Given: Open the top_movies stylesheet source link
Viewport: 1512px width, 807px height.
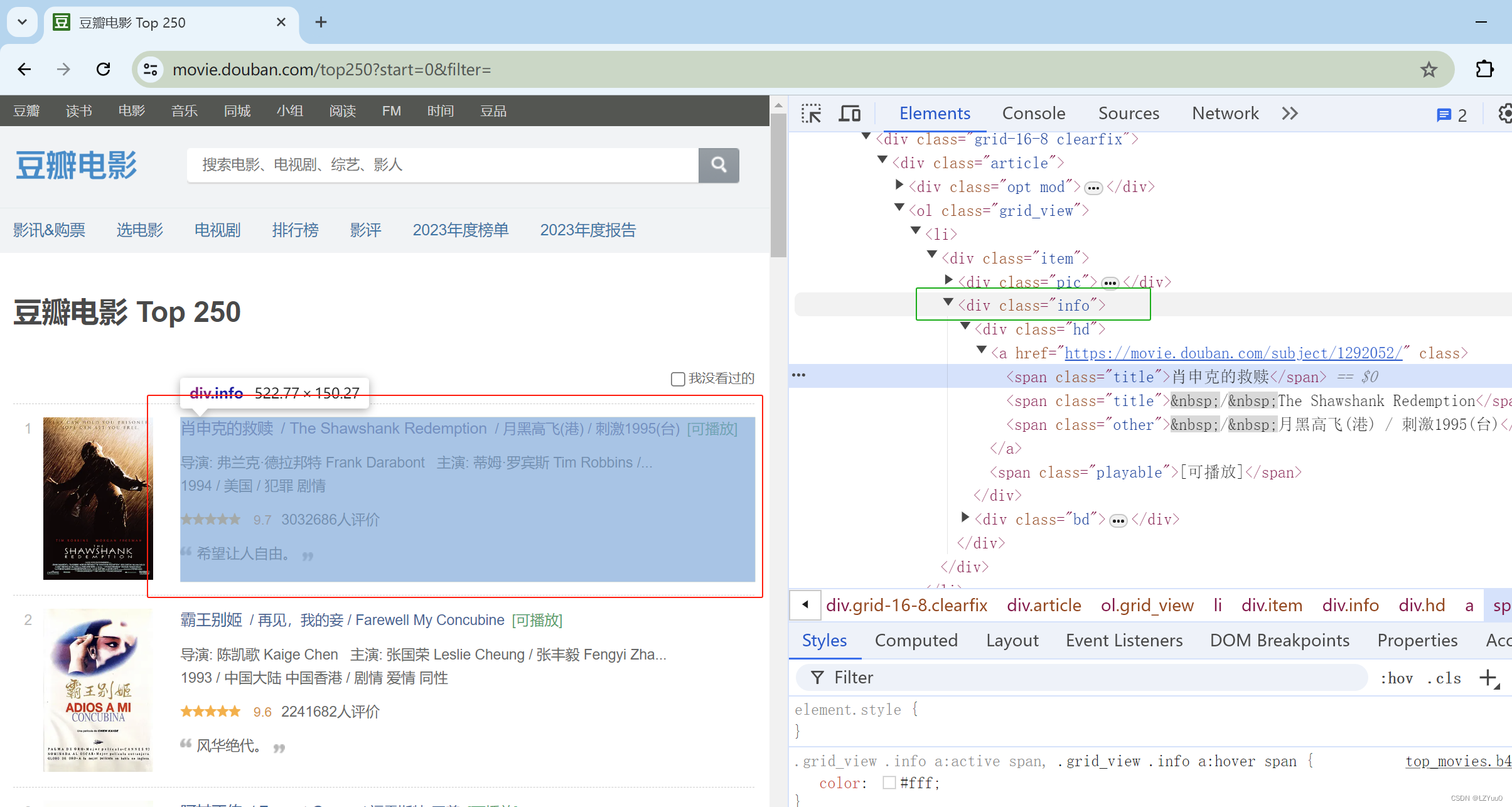Looking at the screenshot, I should [x=1458, y=761].
